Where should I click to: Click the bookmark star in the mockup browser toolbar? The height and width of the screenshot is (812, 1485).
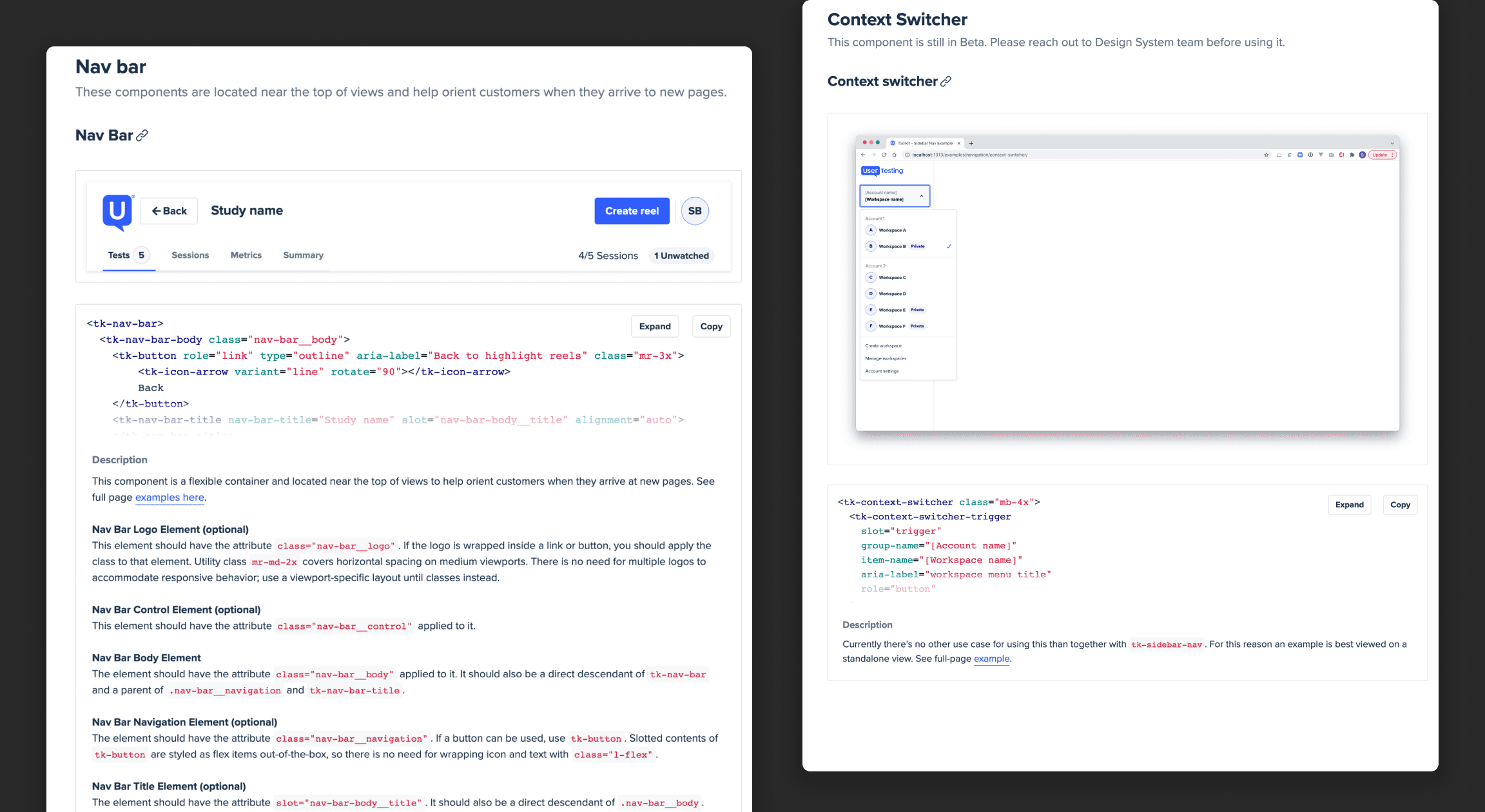(1265, 155)
